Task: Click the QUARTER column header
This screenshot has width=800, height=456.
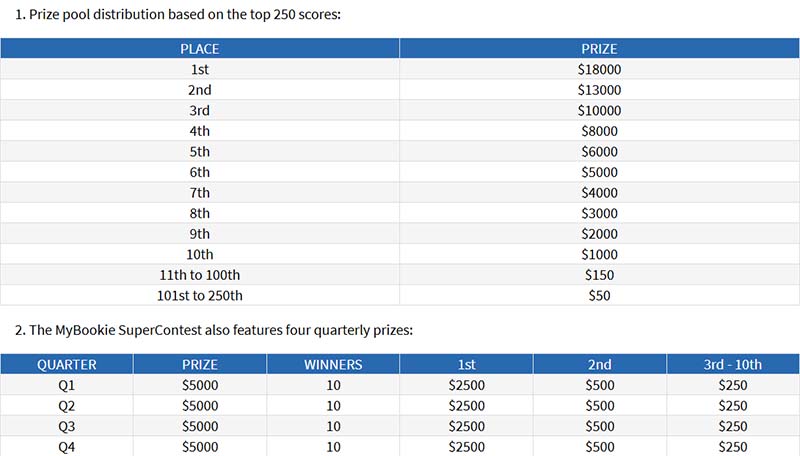Action: tap(67, 364)
